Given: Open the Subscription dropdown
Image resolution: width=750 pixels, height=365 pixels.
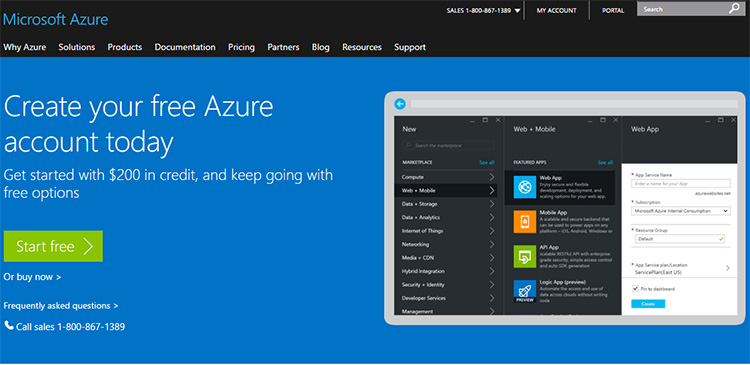Looking at the screenshot, I should point(681,210).
